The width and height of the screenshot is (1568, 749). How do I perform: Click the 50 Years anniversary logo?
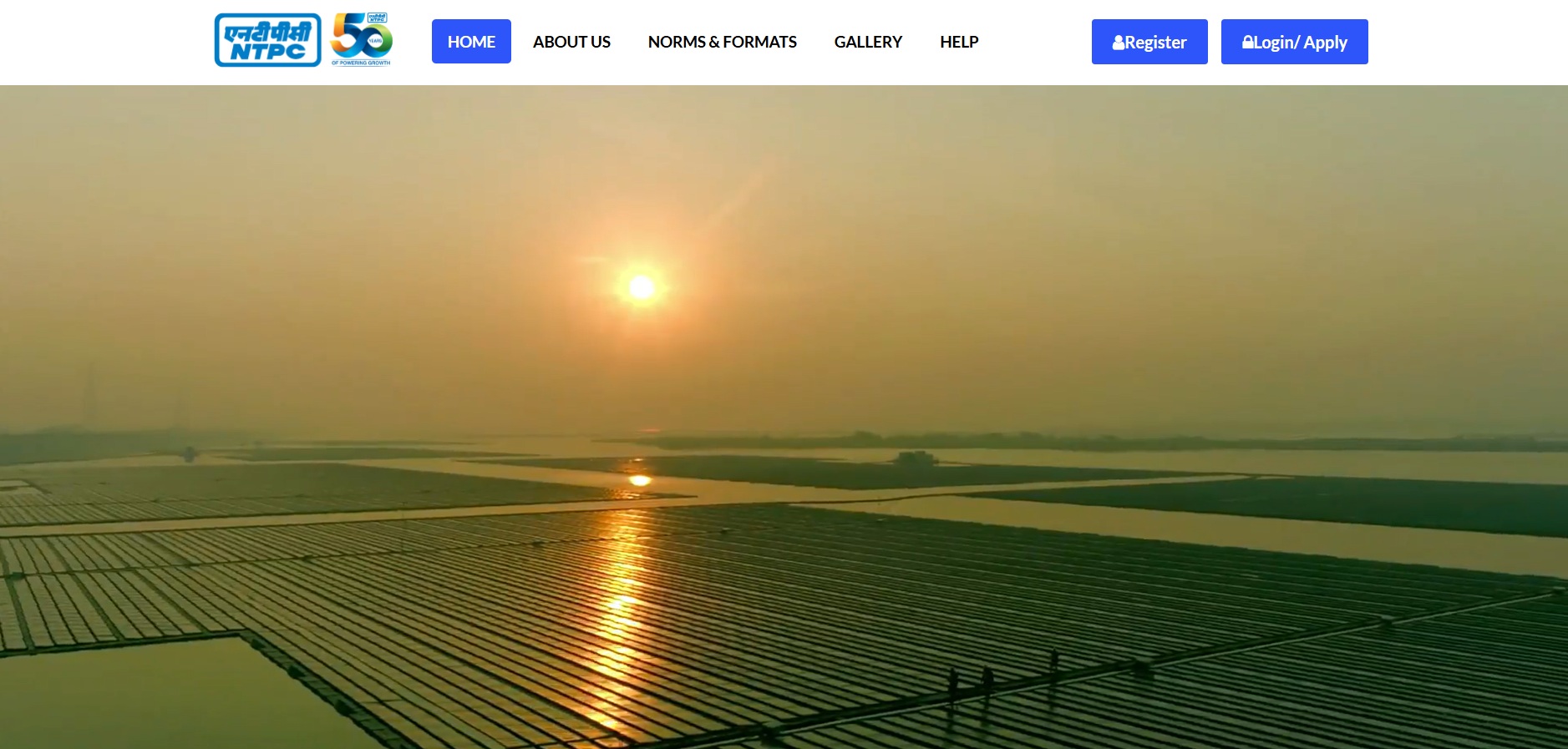pyautogui.click(x=361, y=39)
